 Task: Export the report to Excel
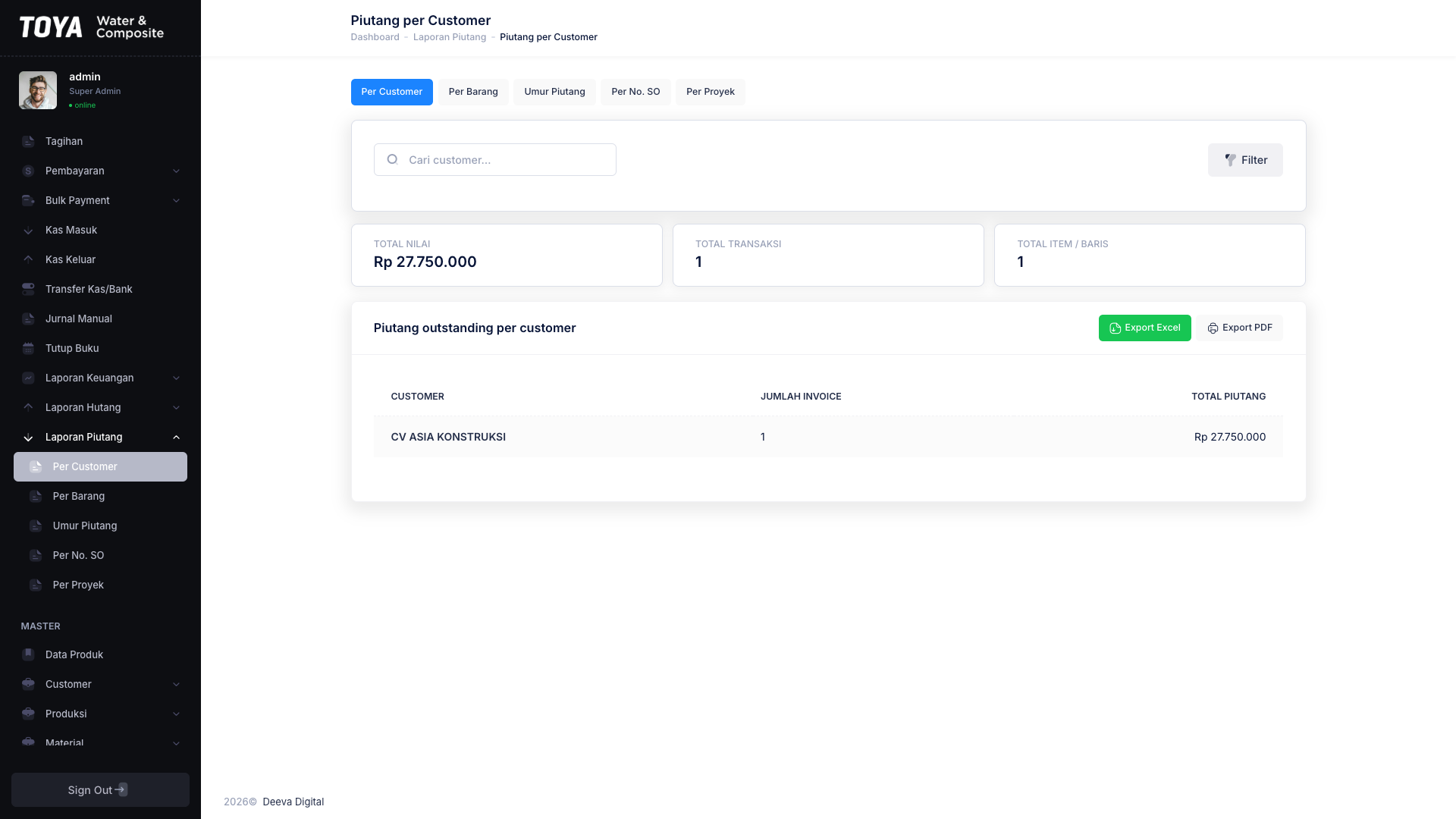pos(1144,328)
